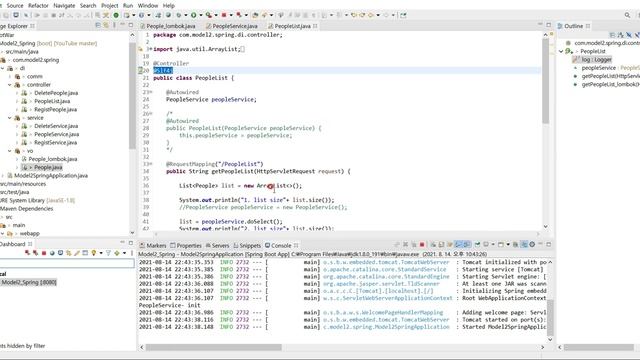
Task: Switch to PeopleList.java editor tab
Action: (292, 26)
